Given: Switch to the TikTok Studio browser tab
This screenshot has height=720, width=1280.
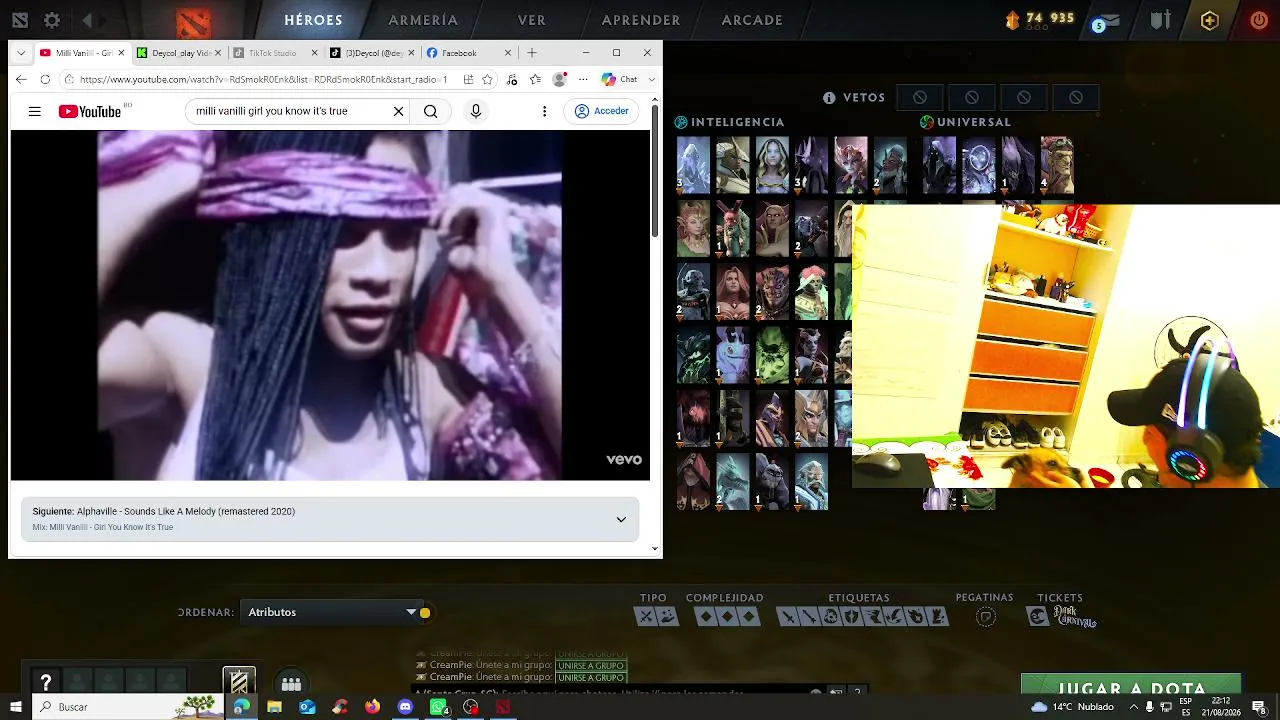Looking at the screenshot, I should coord(273,53).
